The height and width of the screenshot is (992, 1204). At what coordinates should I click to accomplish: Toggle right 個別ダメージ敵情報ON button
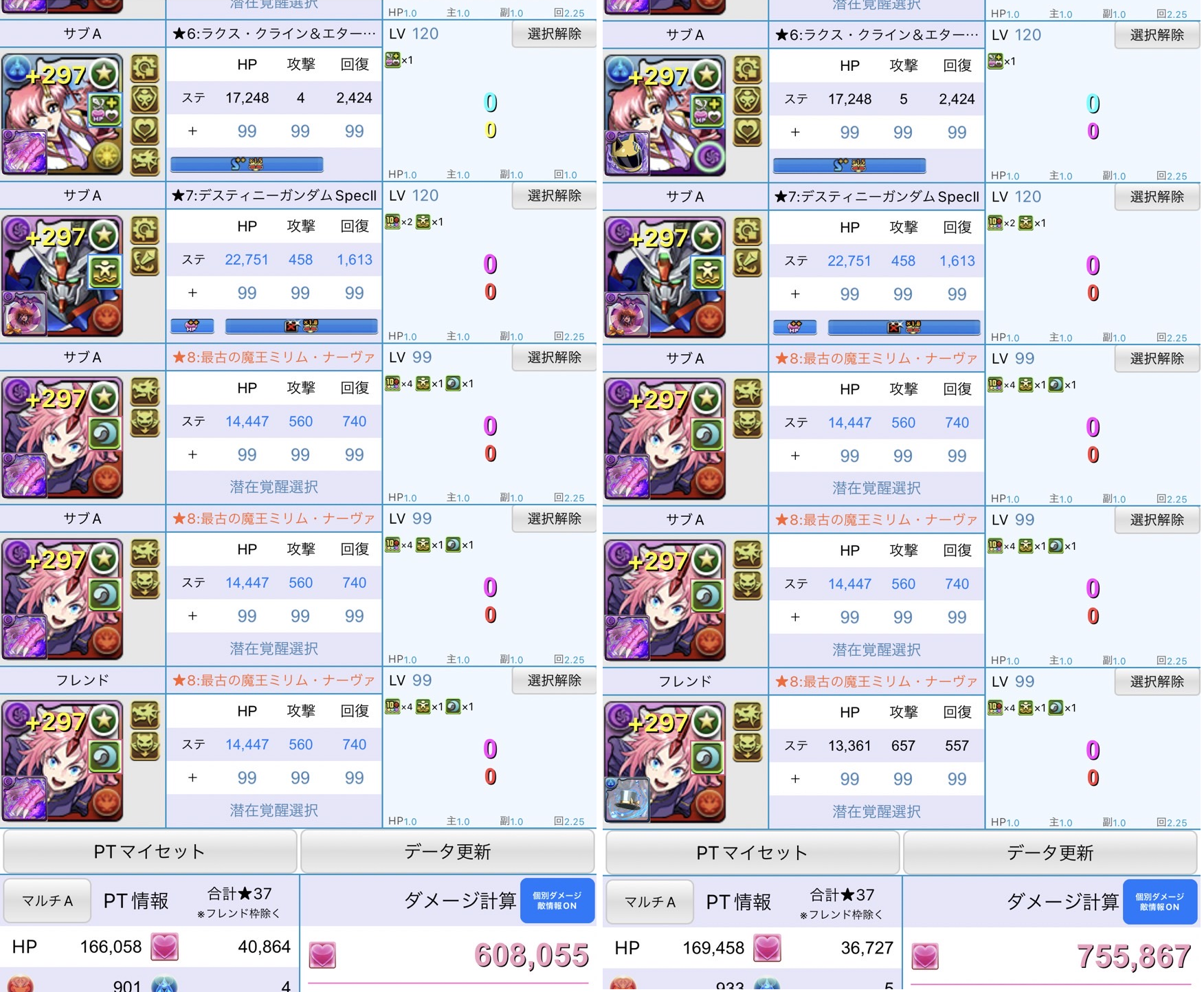point(1160,902)
